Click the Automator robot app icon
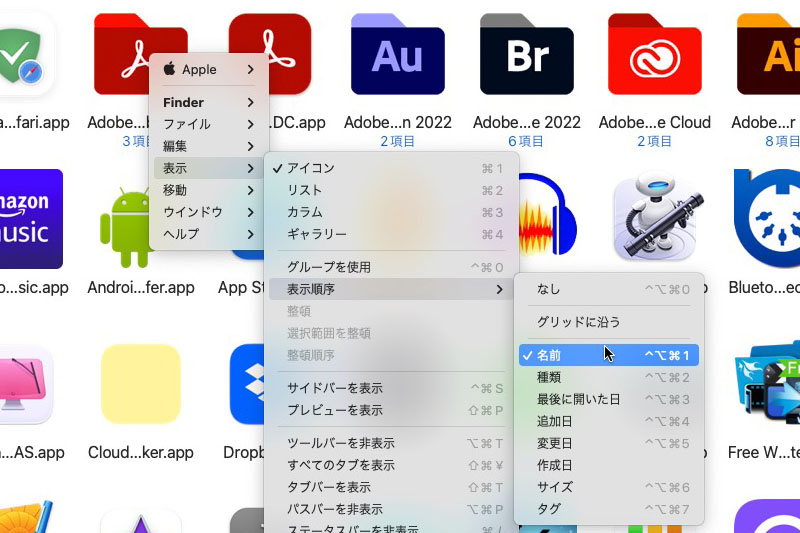The image size is (800, 533). tap(655, 219)
